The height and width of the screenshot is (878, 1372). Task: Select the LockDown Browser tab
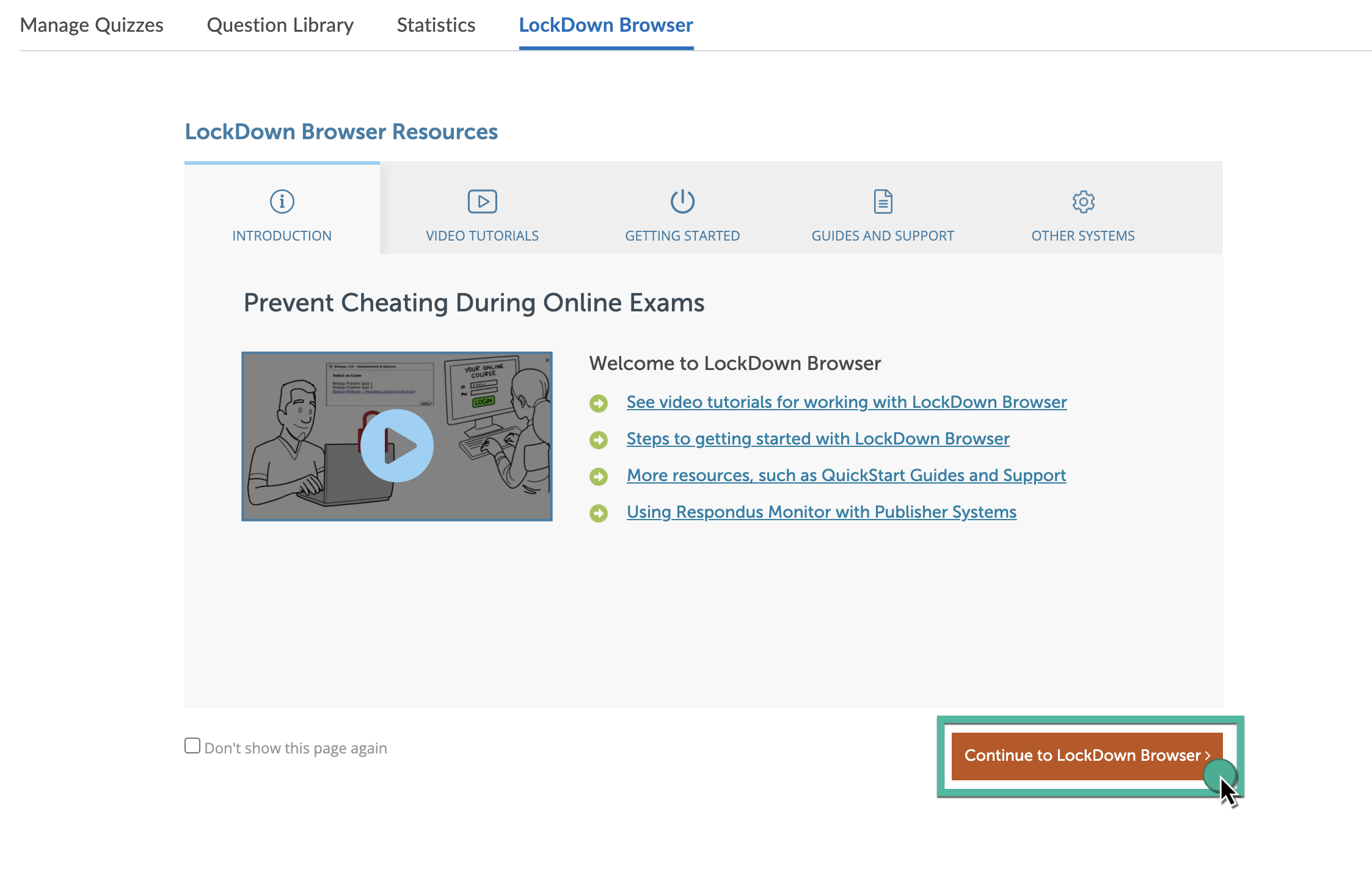pyautogui.click(x=605, y=25)
